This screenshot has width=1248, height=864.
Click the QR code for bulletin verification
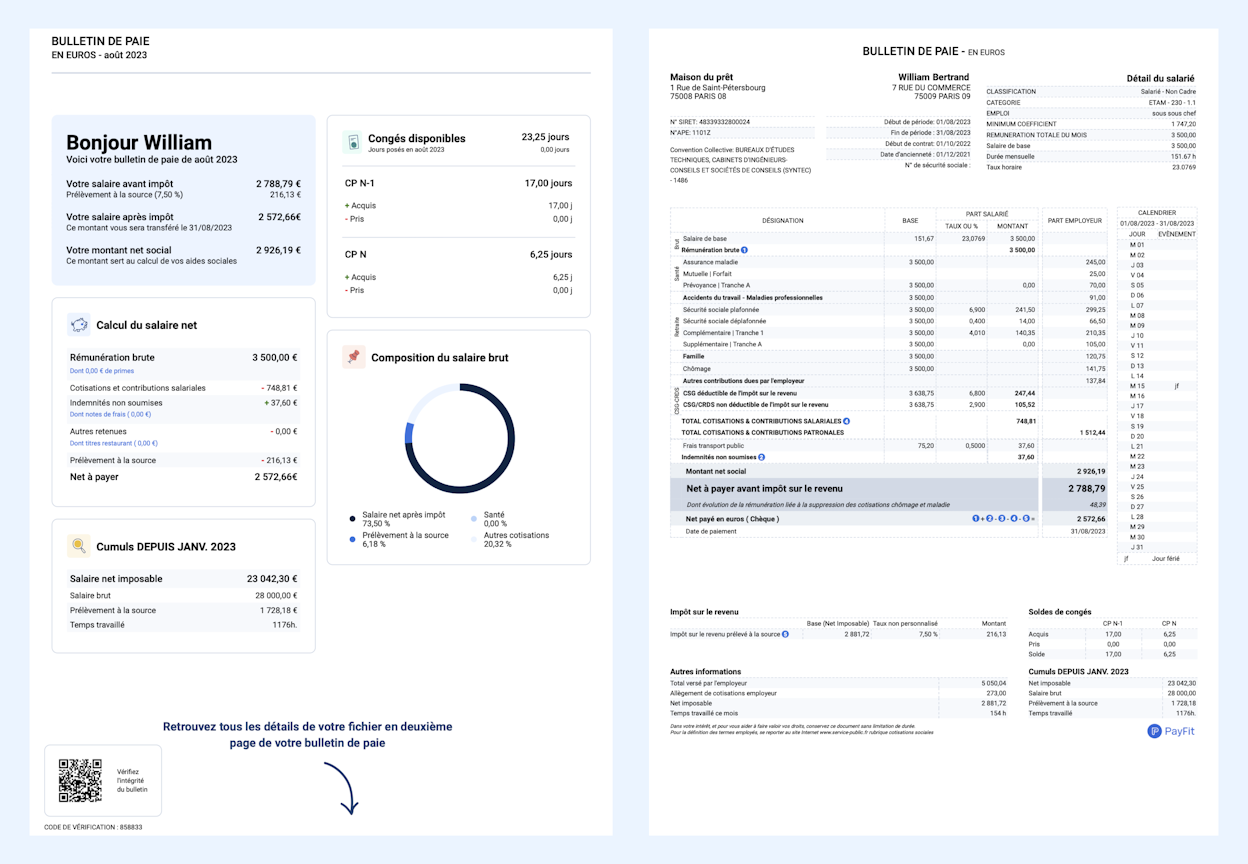(x=80, y=781)
